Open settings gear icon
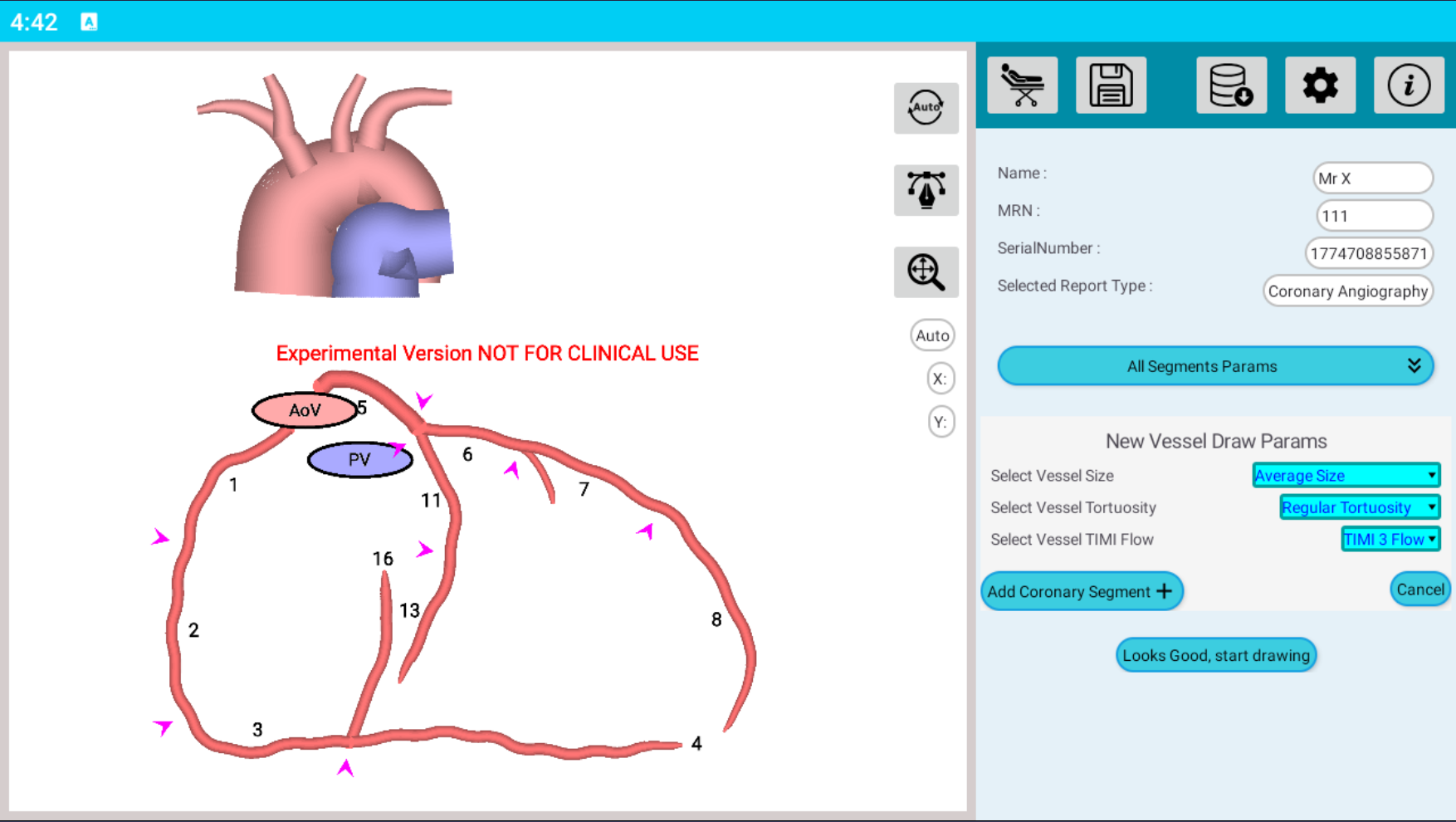The height and width of the screenshot is (822, 1456). (1320, 86)
